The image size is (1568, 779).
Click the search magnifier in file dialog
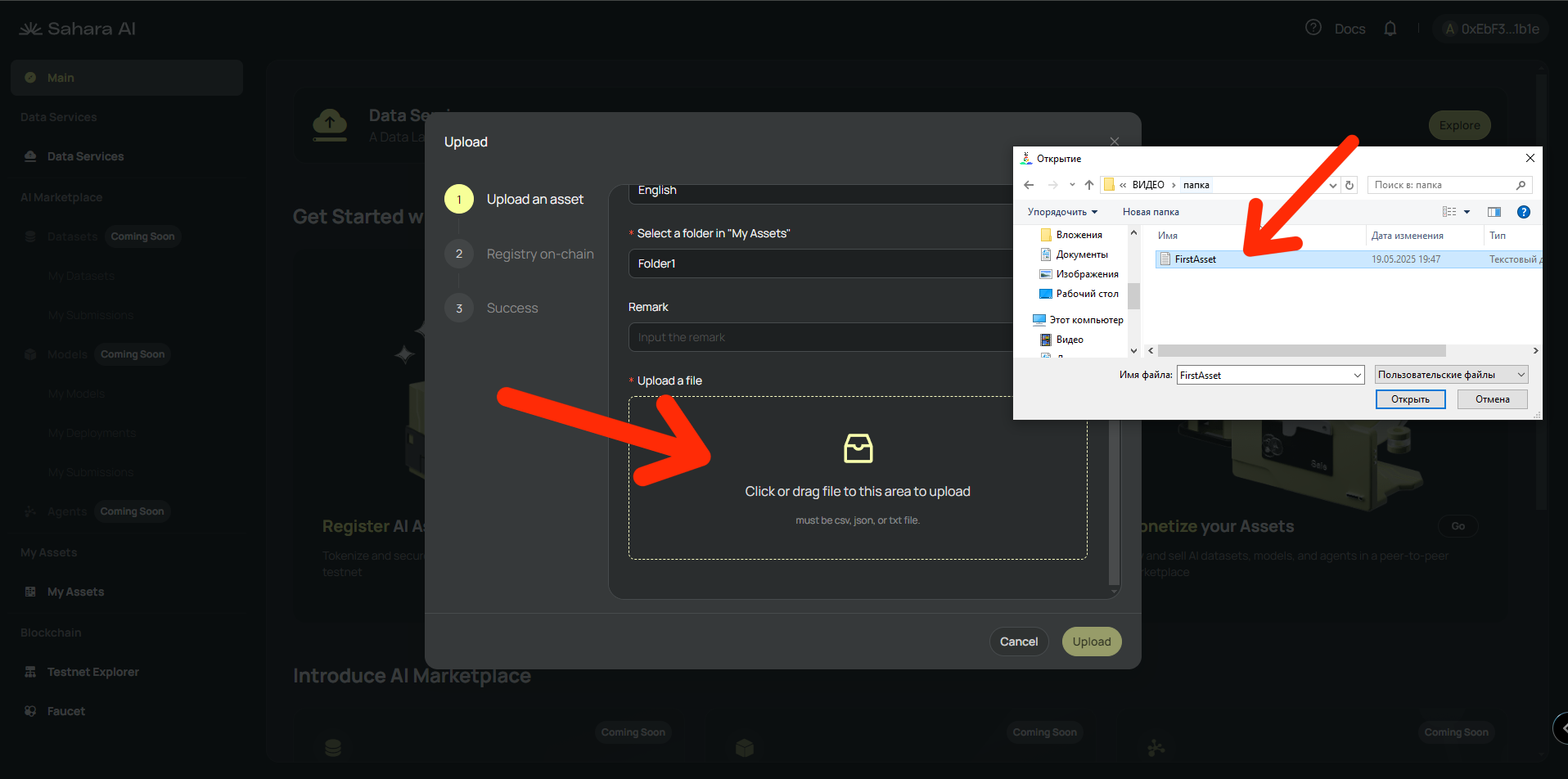click(1521, 185)
